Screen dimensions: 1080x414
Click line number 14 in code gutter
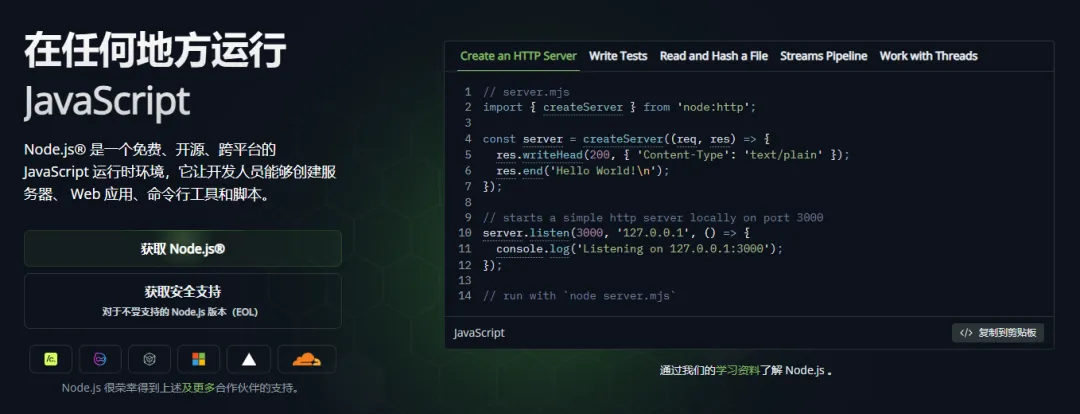[x=465, y=296]
